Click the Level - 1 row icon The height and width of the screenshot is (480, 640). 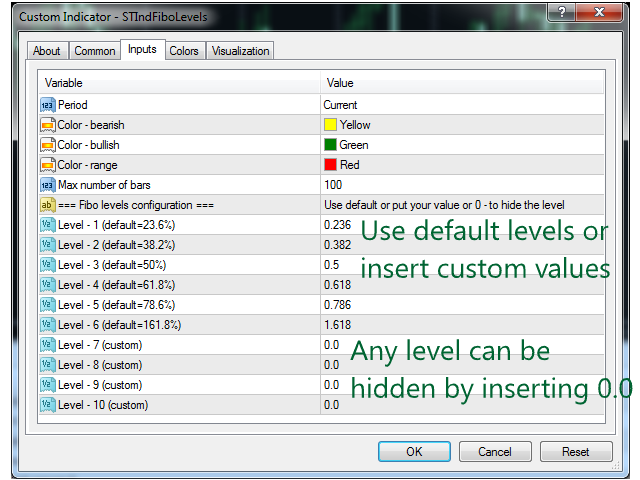point(48,225)
